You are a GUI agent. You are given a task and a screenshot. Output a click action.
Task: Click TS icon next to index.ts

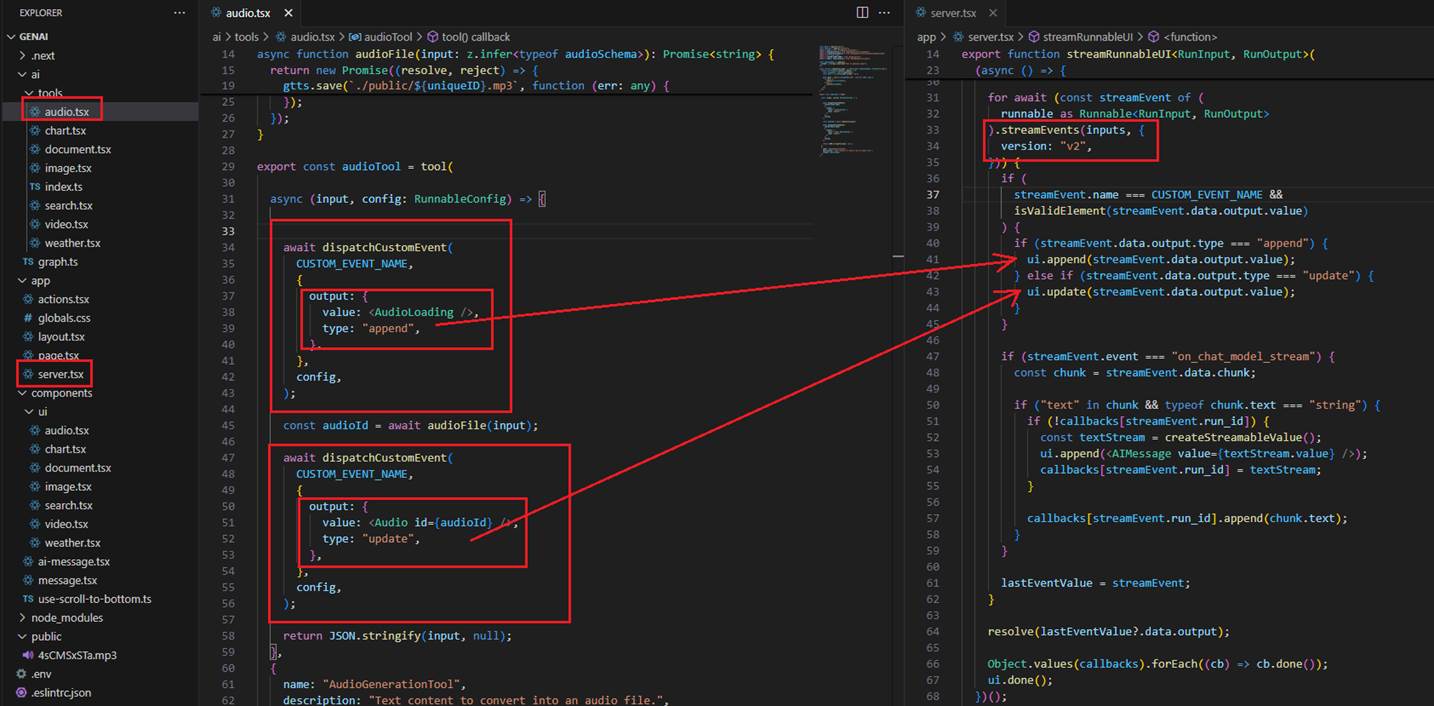click(35, 187)
